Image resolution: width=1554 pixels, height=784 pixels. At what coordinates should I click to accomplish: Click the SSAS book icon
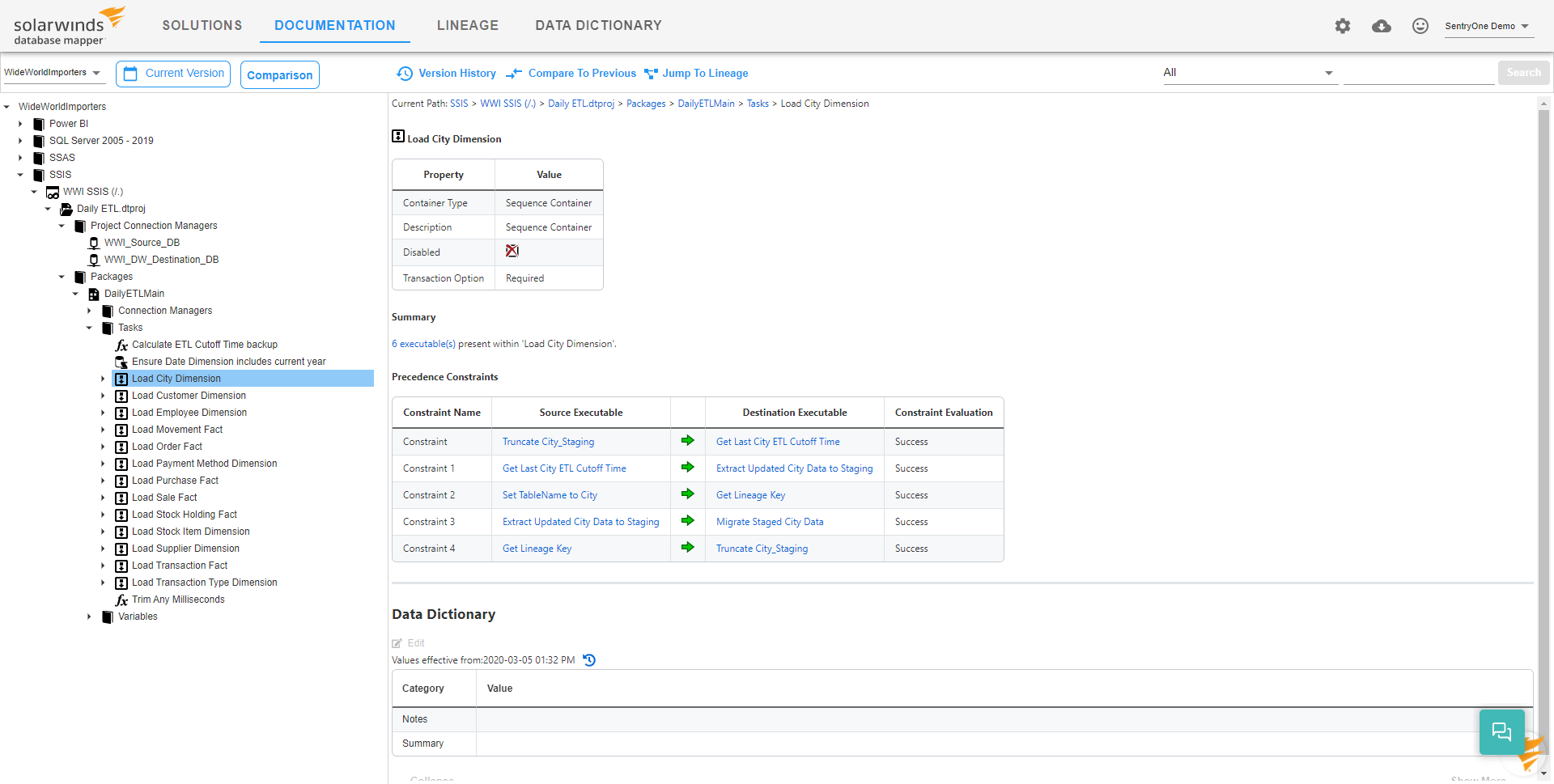pos(38,158)
